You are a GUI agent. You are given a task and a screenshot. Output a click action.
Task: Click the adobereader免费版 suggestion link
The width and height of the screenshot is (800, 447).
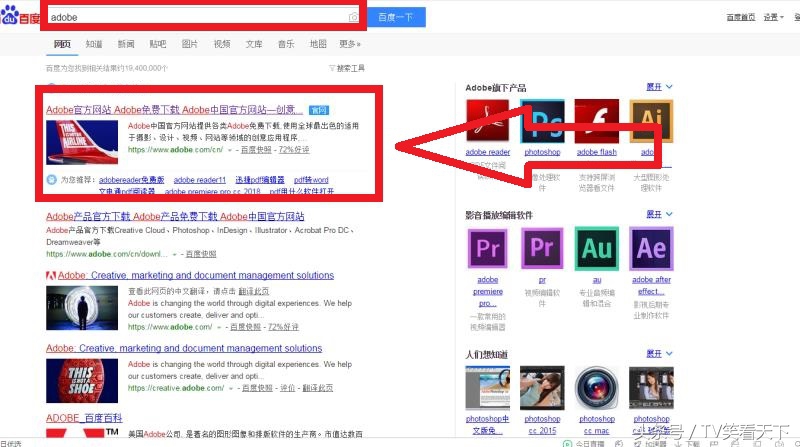tap(132, 180)
